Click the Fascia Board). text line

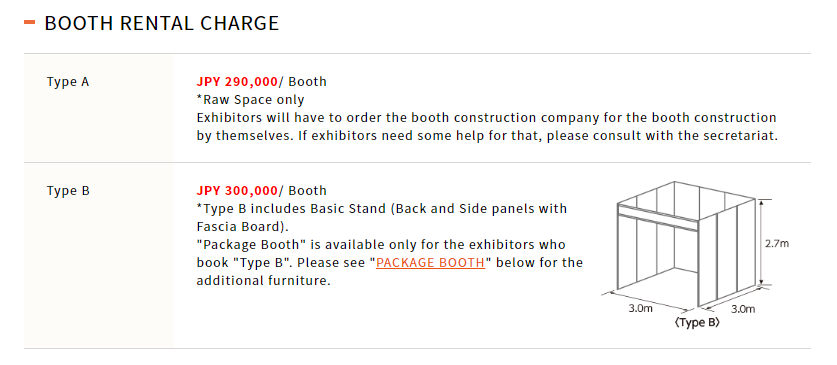242,226
